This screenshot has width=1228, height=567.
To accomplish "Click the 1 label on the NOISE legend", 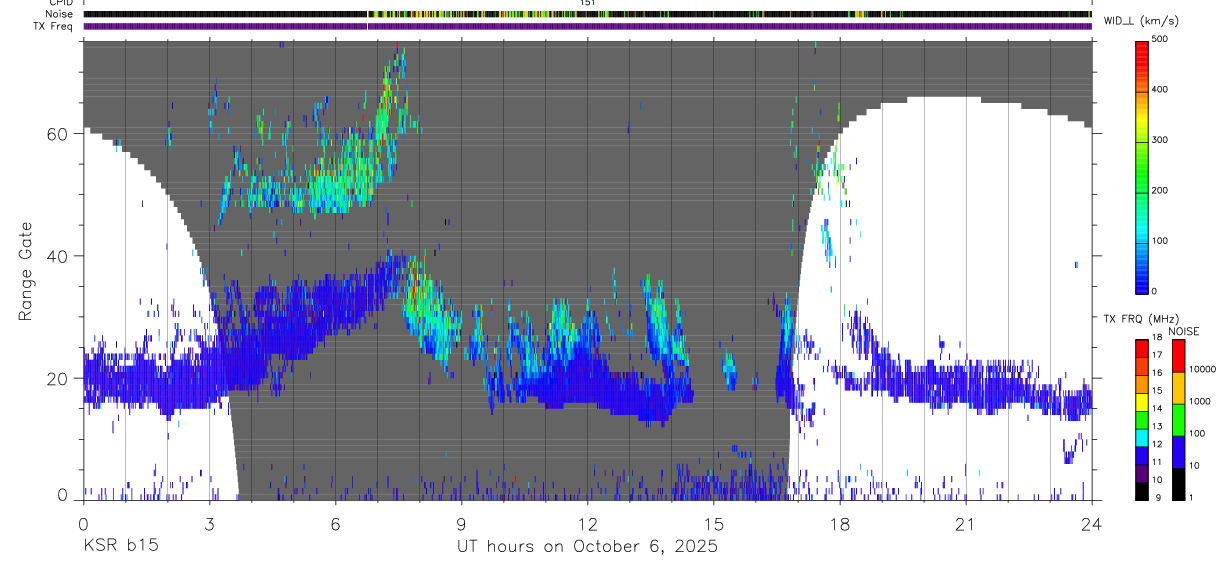I will [1191, 498].
